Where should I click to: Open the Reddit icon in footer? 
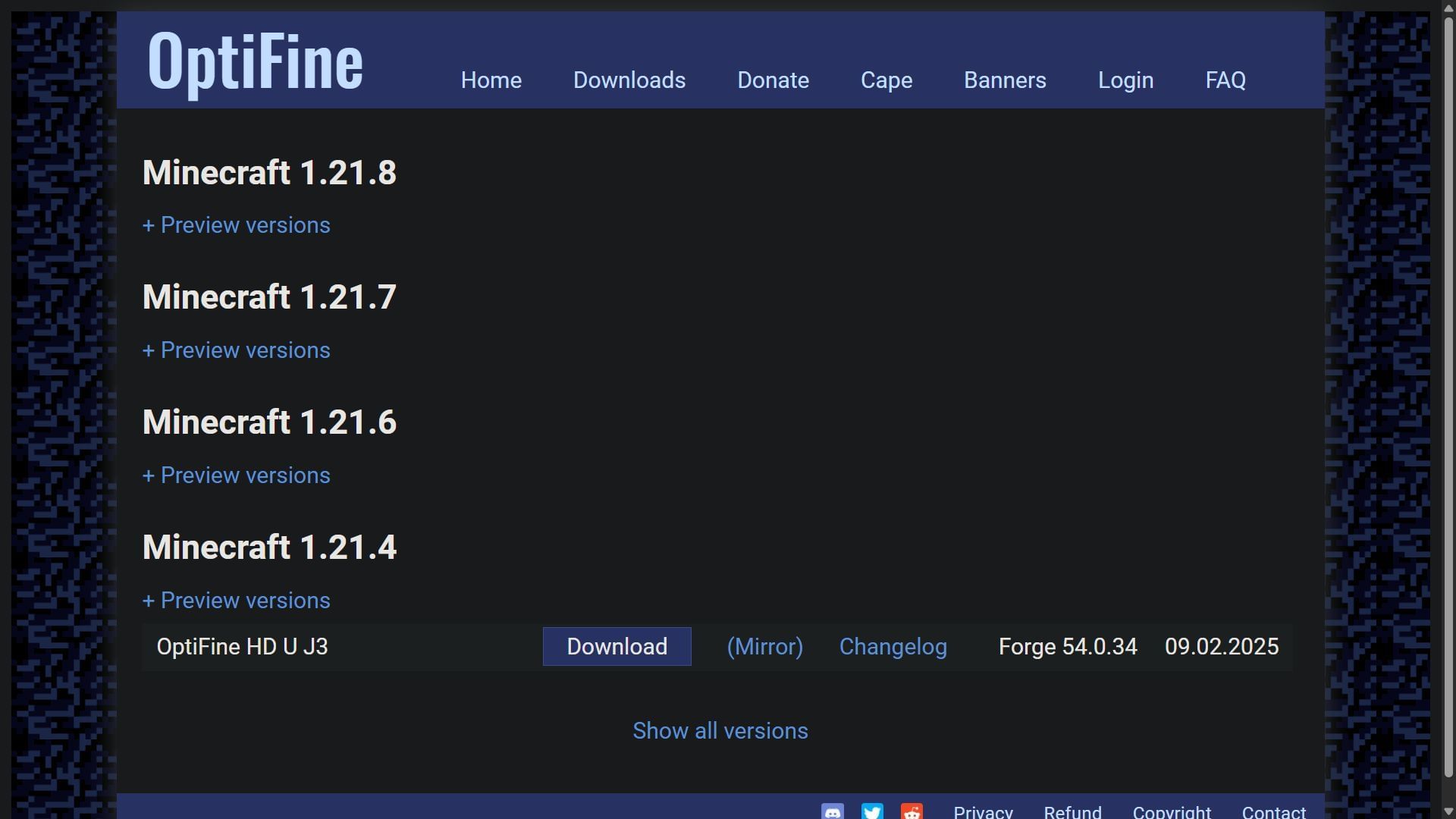click(x=912, y=811)
